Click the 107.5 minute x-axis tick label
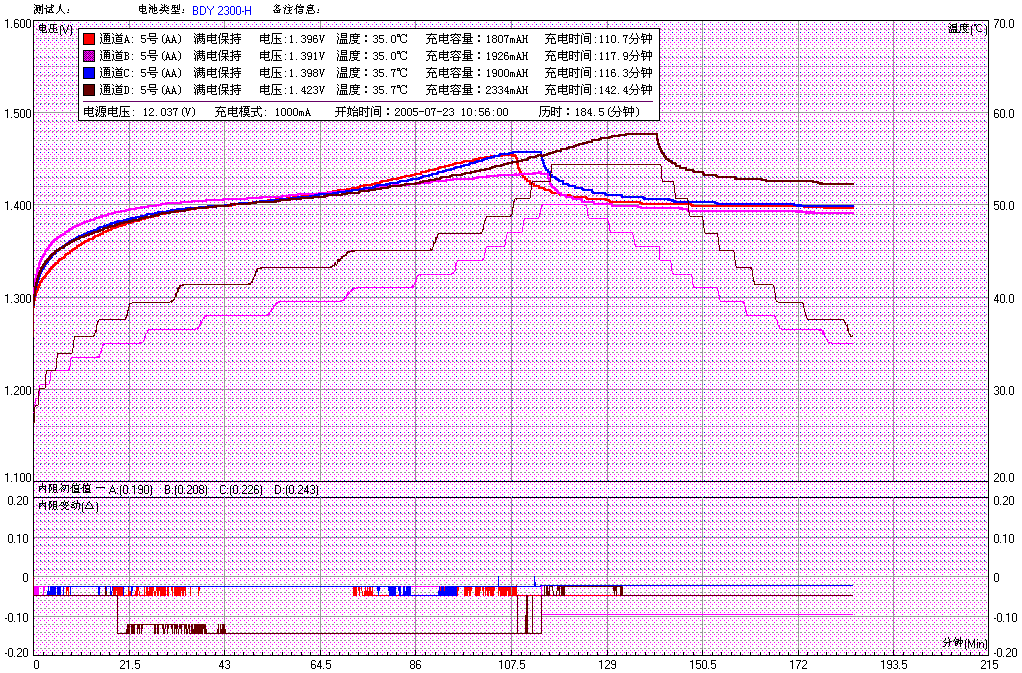Viewport: 1022px width, 673px height. (x=511, y=664)
